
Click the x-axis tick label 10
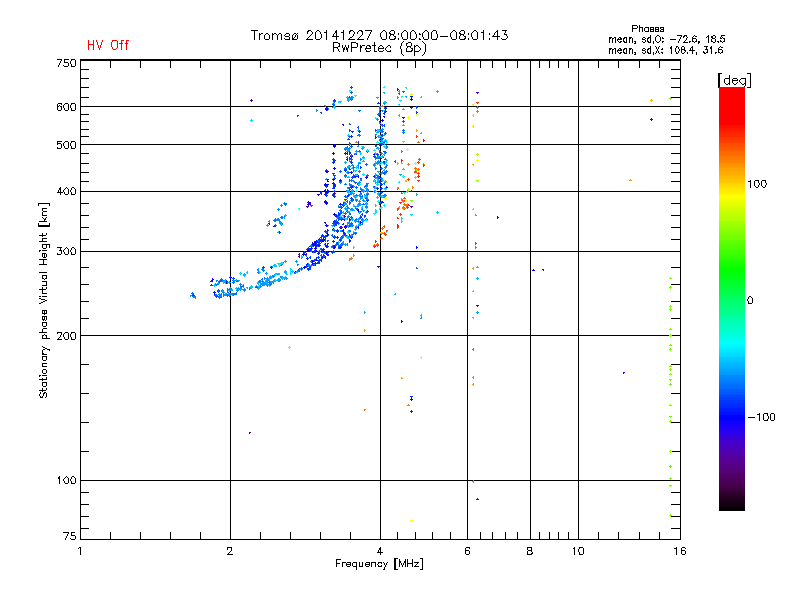(x=578, y=551)
